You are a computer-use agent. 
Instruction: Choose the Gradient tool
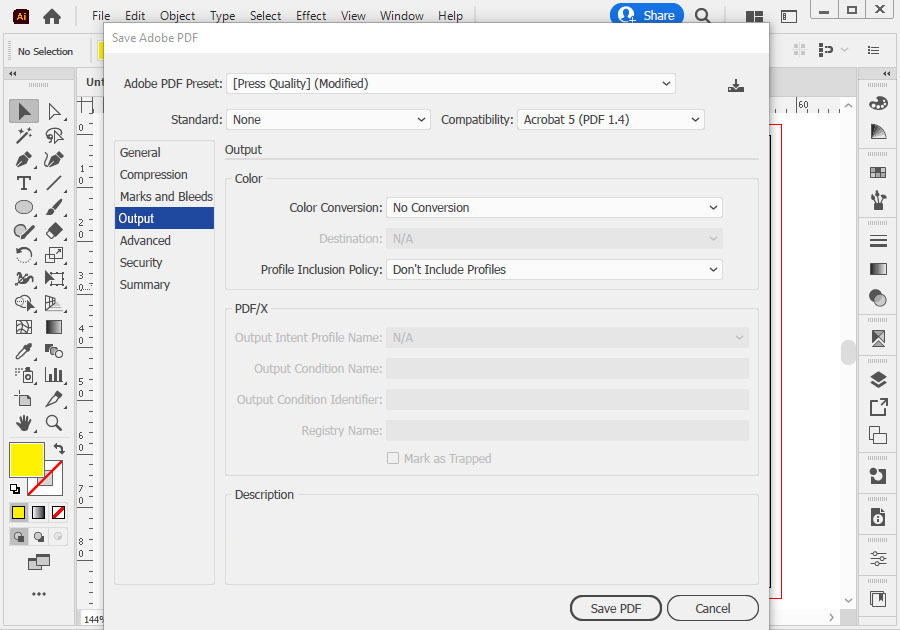(x=54, y=327)
